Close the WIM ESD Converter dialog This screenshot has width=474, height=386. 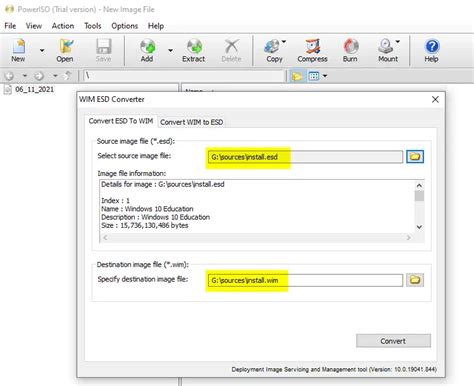click(435, 99)
